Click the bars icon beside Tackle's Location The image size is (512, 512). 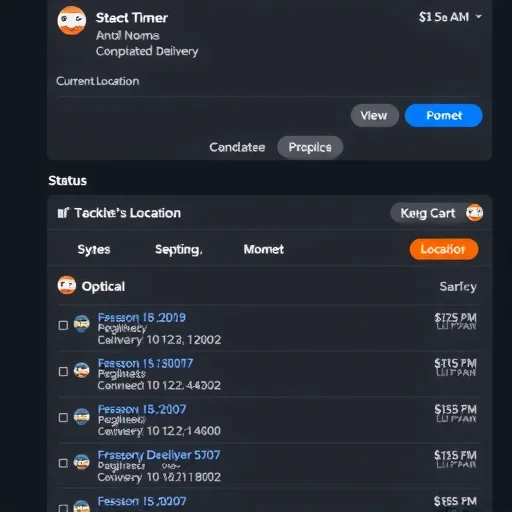click(63, 213)
